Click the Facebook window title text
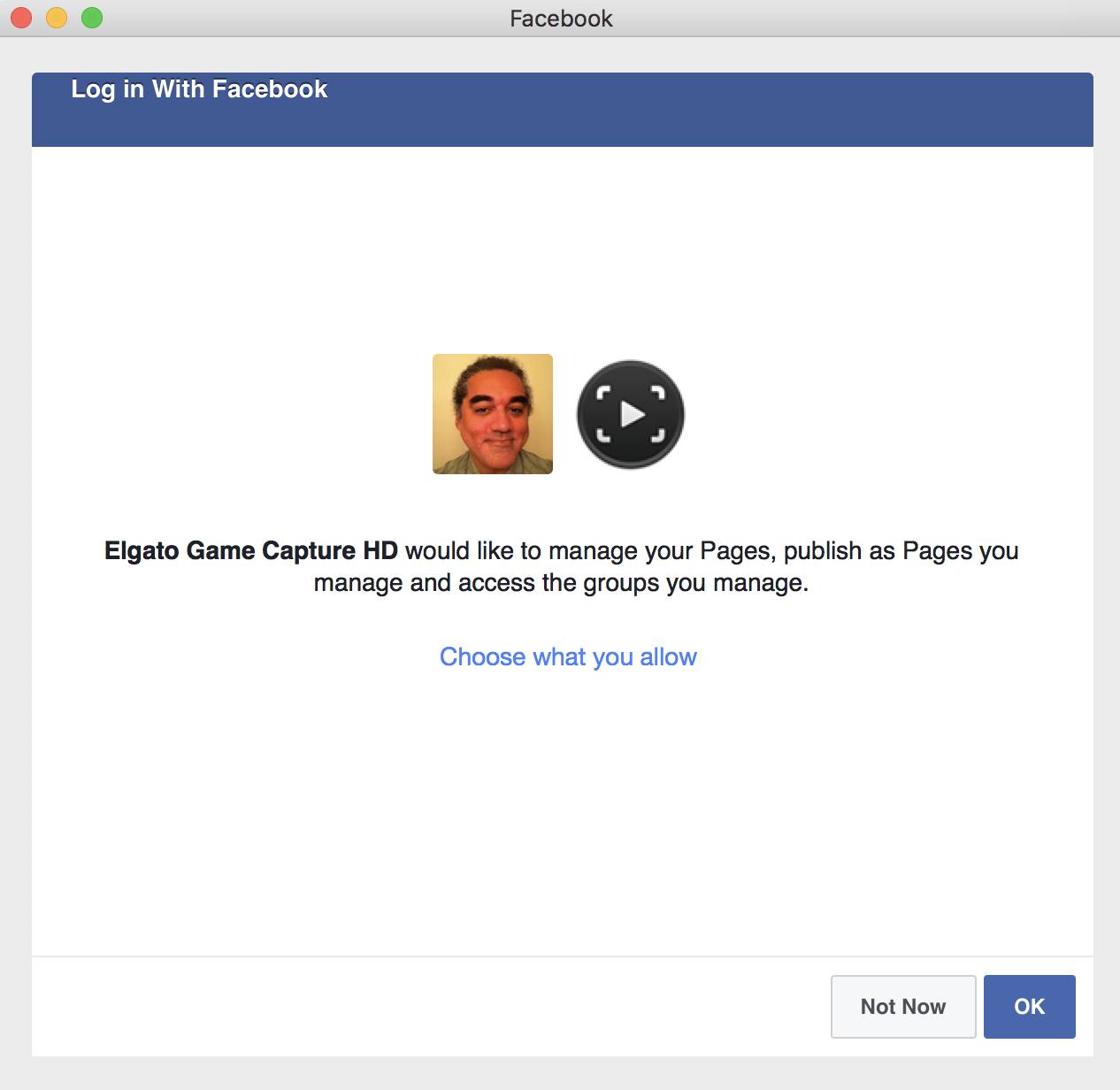This screenshot has height=1090, width=1120. (x=561, y=19)
